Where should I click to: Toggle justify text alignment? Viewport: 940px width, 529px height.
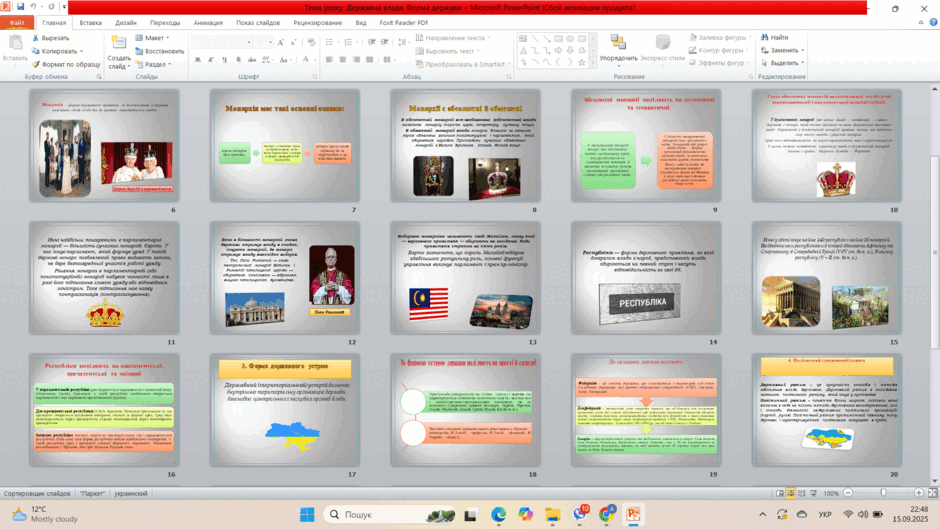point(369,59)
